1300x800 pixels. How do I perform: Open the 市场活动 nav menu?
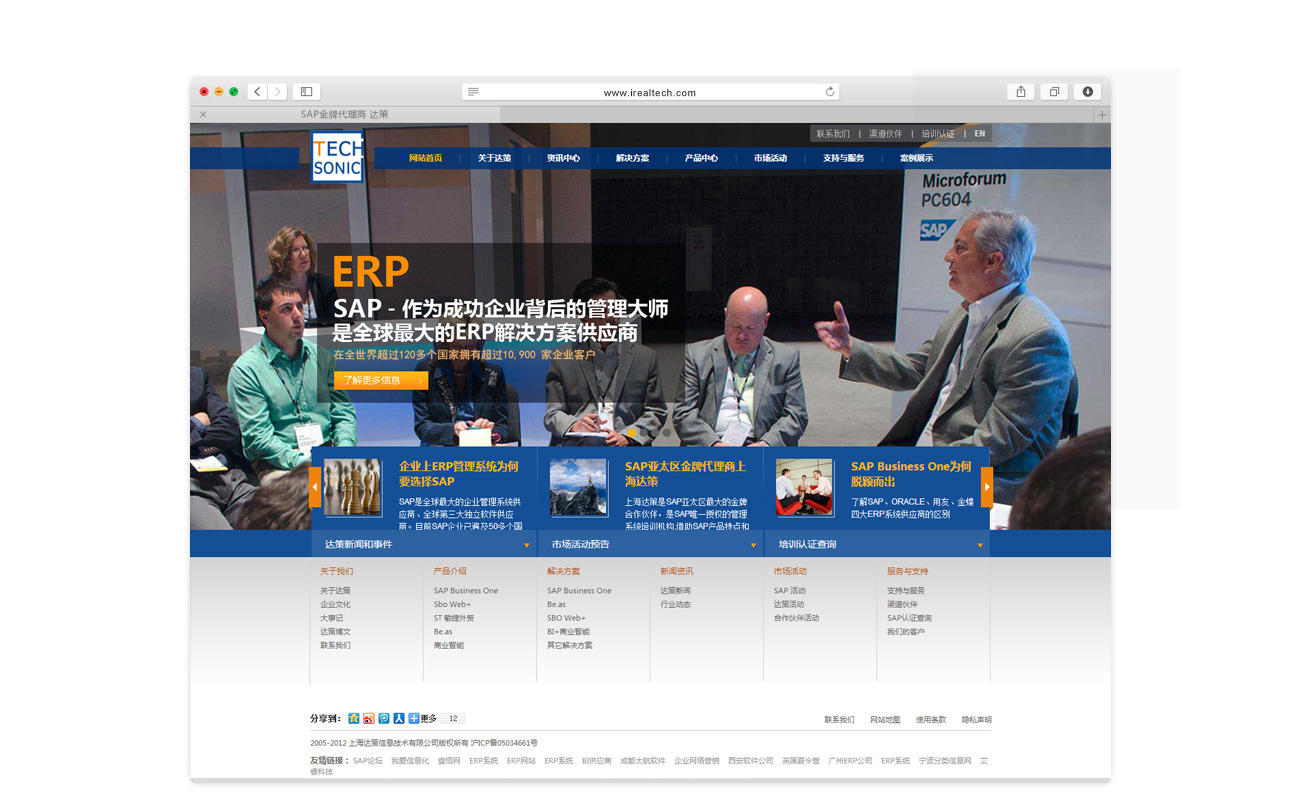pyautogui.click(x=770, y=158)
